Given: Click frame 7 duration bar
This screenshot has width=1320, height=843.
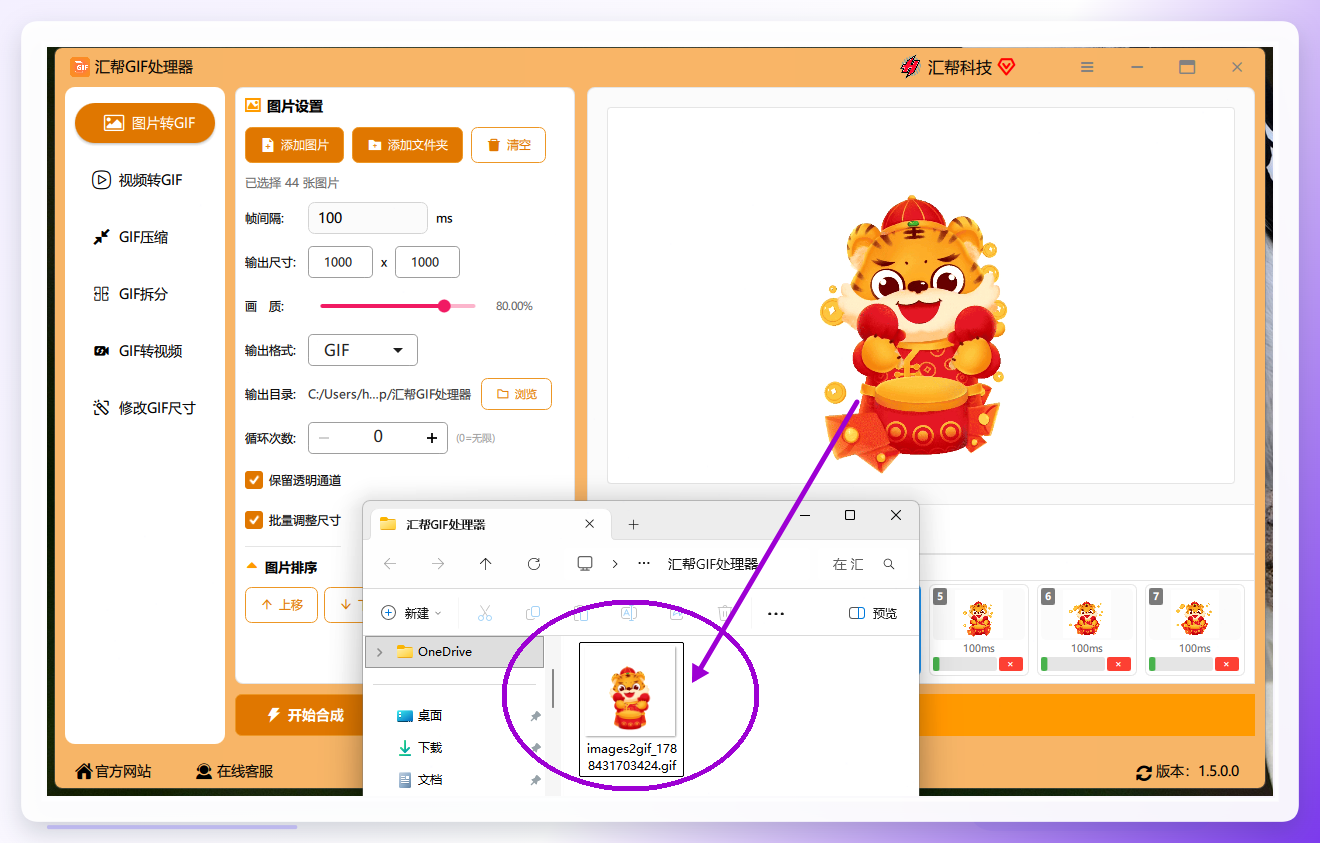Looking at the screenshot, I should click(x=1178, y=664).
